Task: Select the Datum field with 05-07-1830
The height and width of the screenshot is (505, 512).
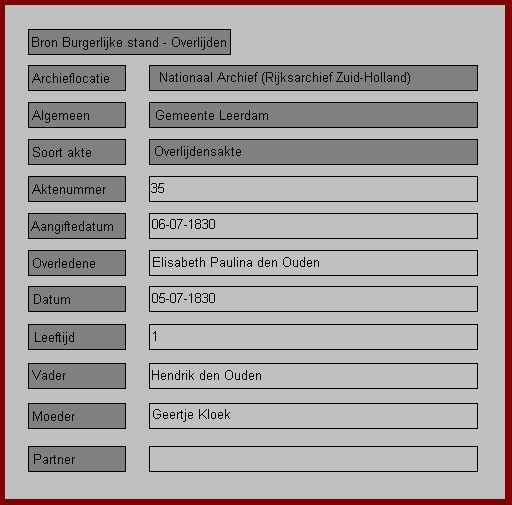Action: tap(313, 299)
